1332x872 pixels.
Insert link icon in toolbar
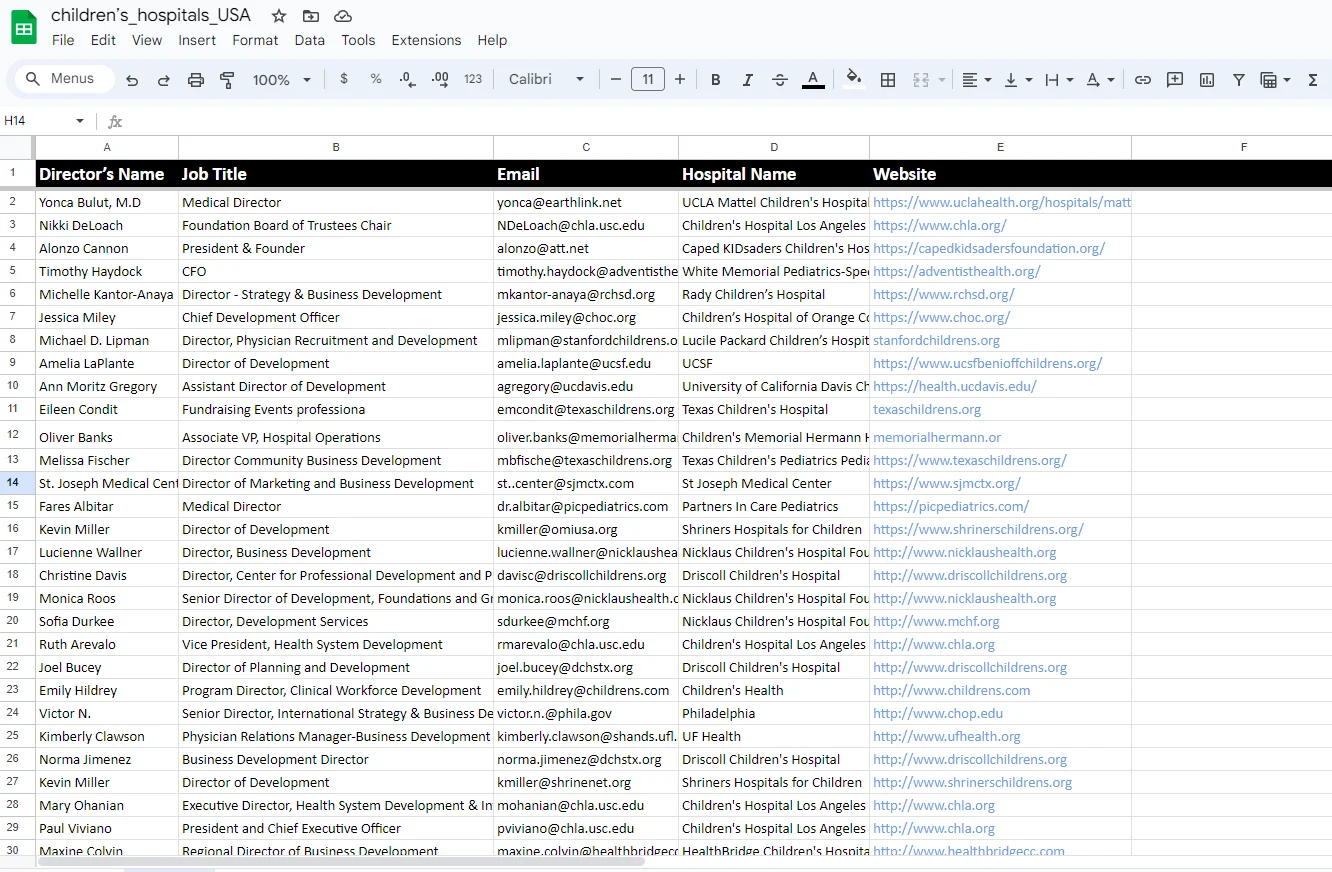coord(1143,80)
